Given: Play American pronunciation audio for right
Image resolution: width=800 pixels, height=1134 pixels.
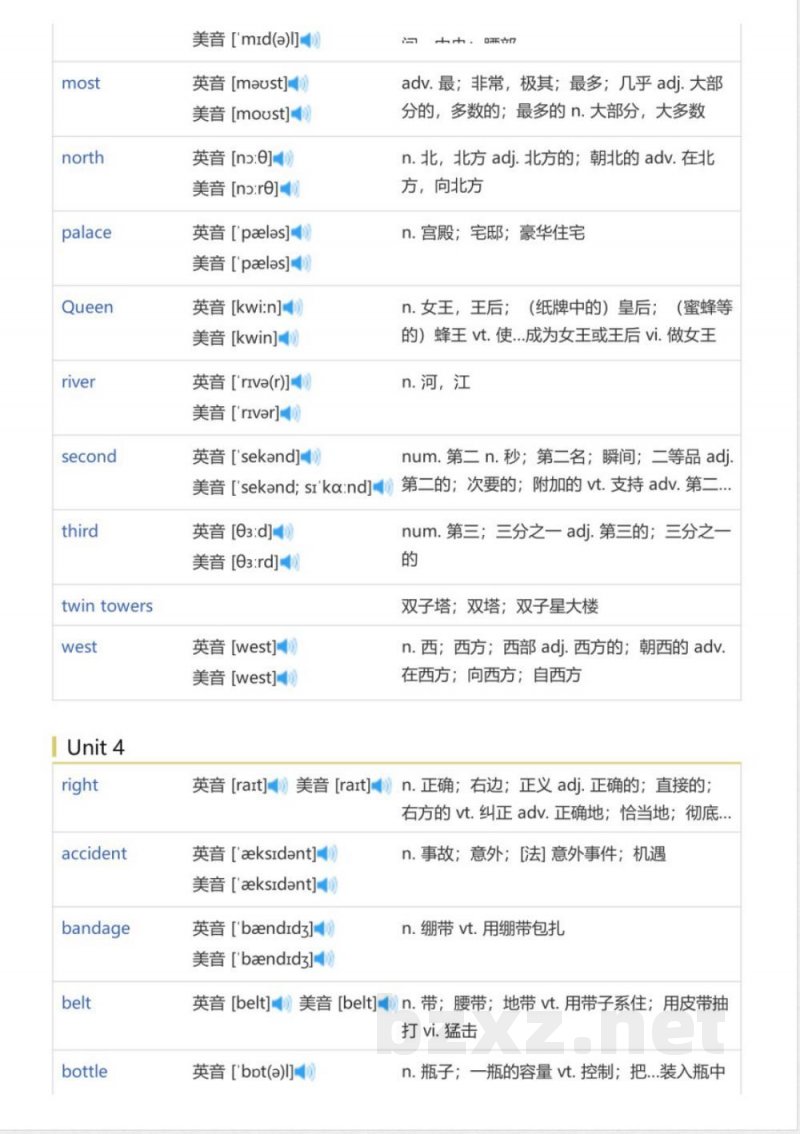Looking at the screenshot, I should 381,786.
